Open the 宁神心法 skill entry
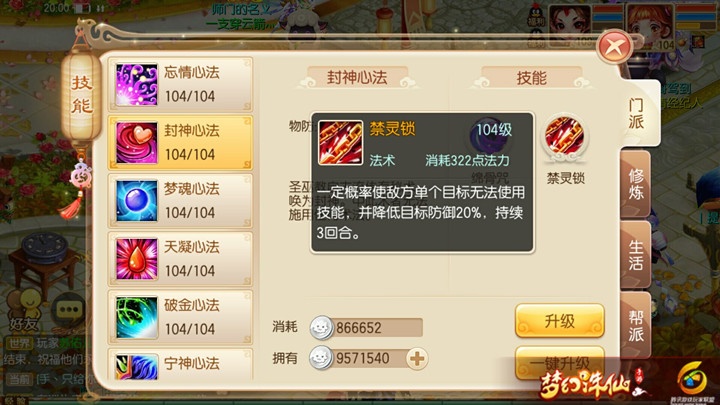720x405 pixels. pos(180,365)
